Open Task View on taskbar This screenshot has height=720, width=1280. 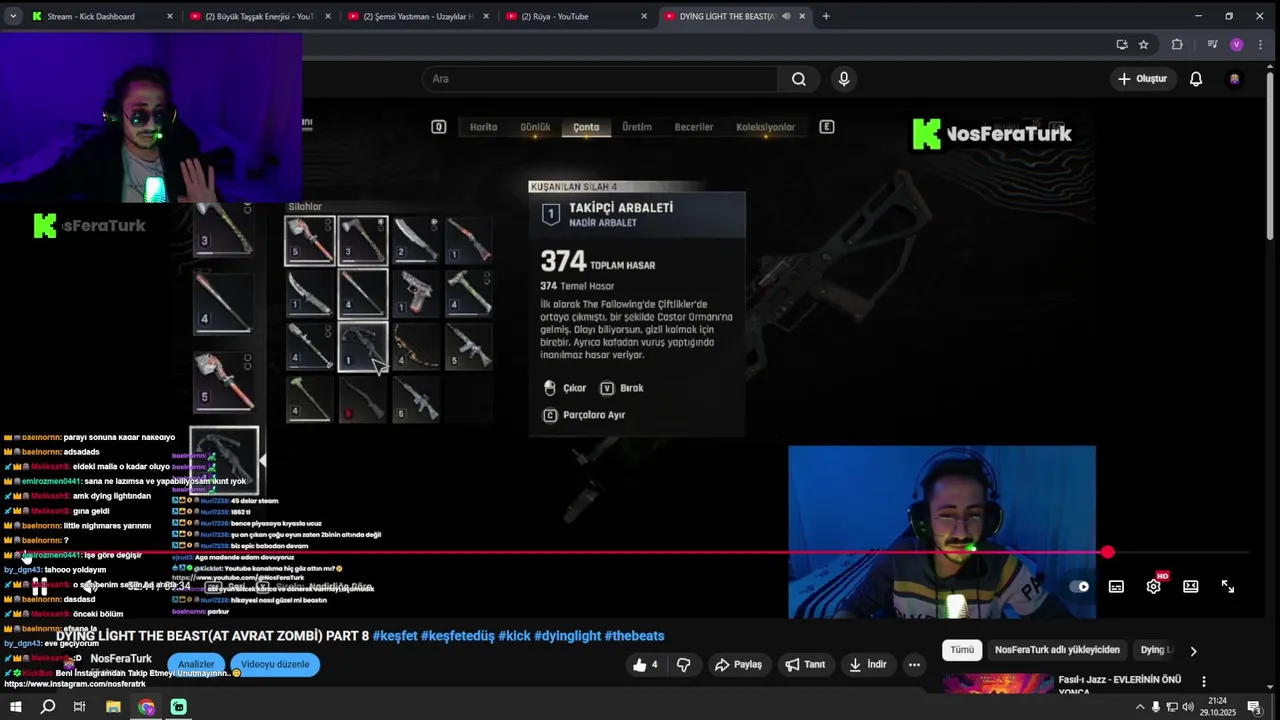point(80,707)
